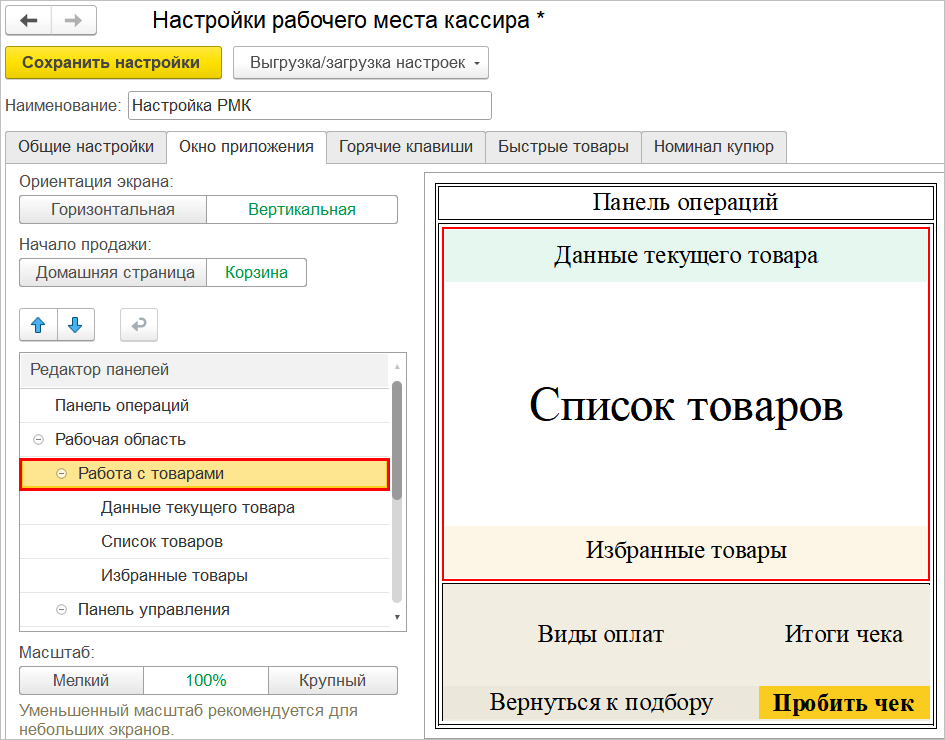The image size is (945, 740).
Task: Click the panel editor scrollbar
Action: tap(397, 440)
